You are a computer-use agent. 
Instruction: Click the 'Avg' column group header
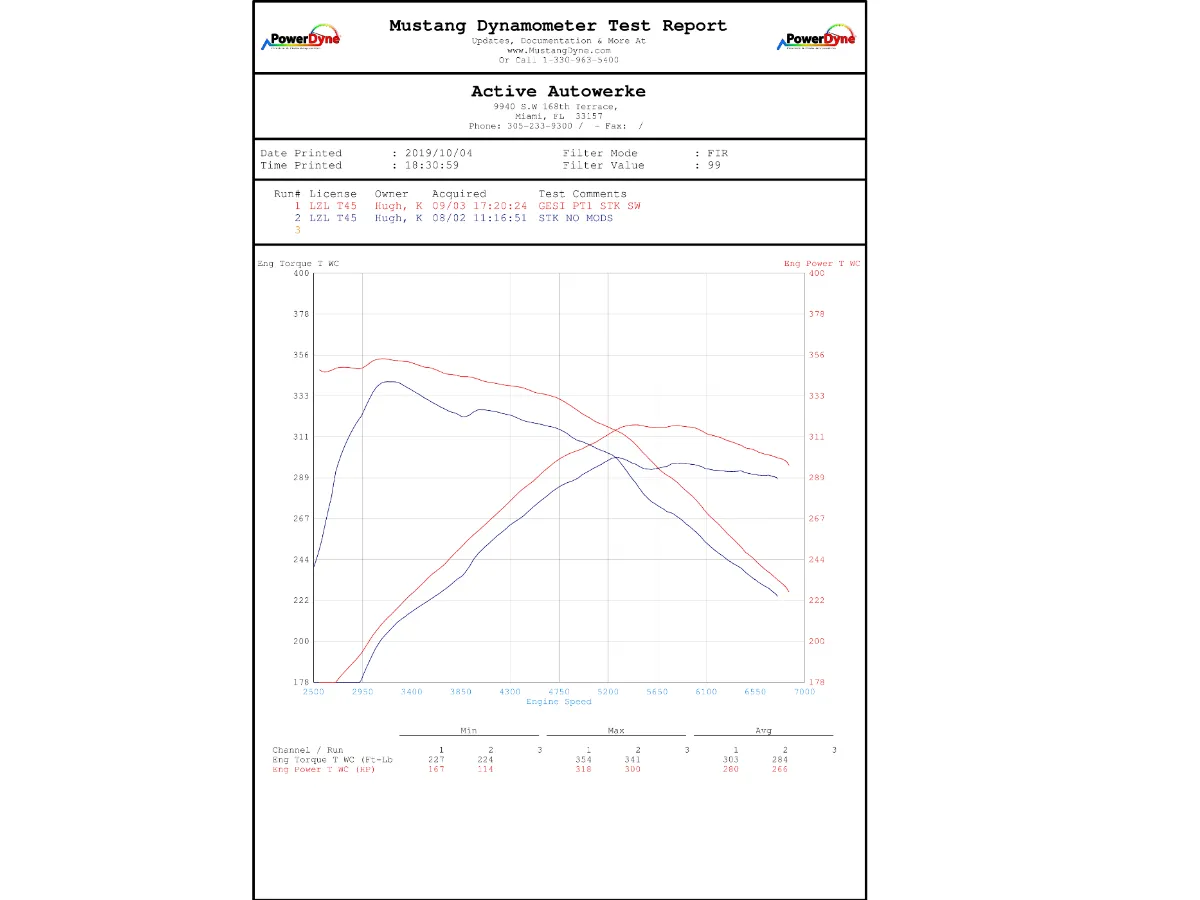763,730
